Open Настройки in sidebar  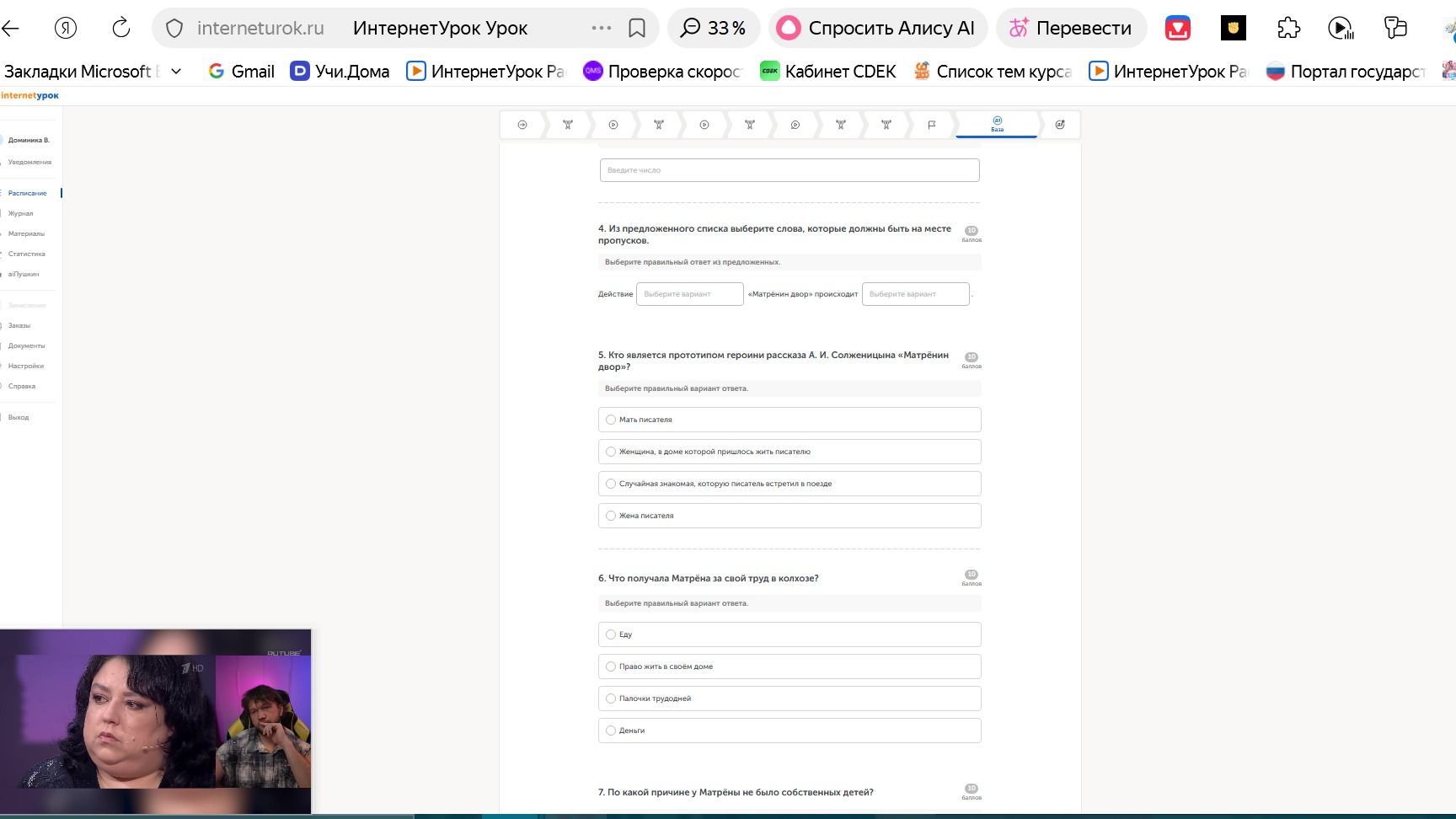(26, 366)
